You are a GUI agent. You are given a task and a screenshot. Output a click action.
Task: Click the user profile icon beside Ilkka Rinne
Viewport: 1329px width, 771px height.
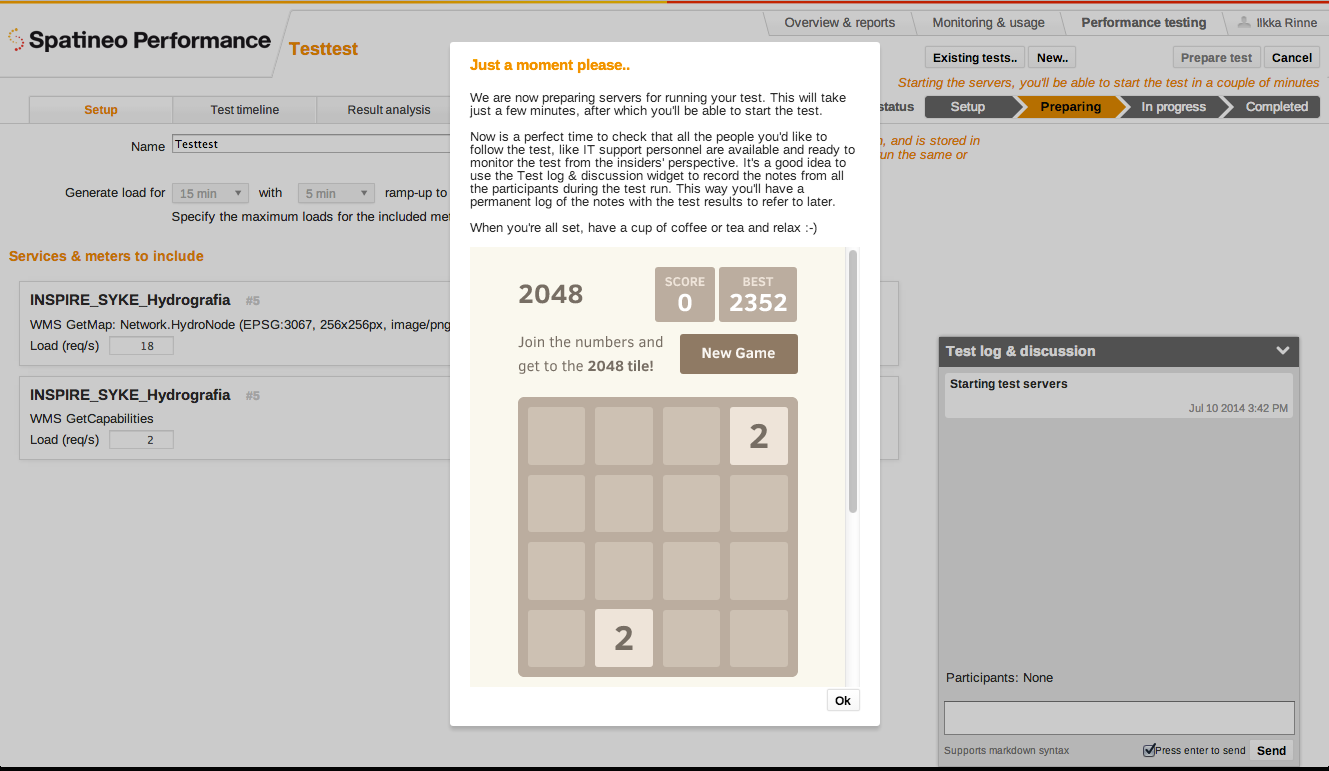[1244, 22]
